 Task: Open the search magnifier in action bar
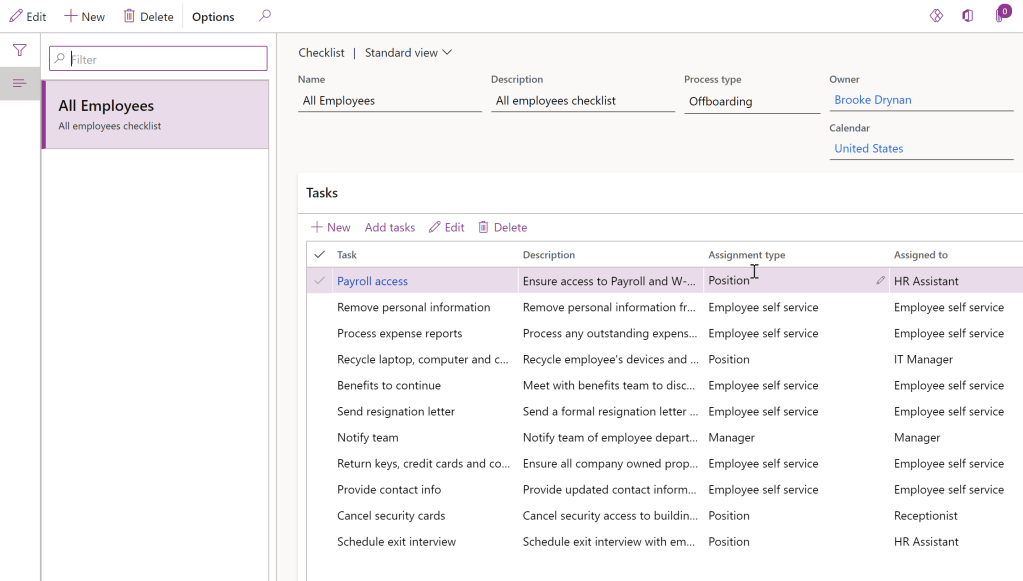[264, 16]
